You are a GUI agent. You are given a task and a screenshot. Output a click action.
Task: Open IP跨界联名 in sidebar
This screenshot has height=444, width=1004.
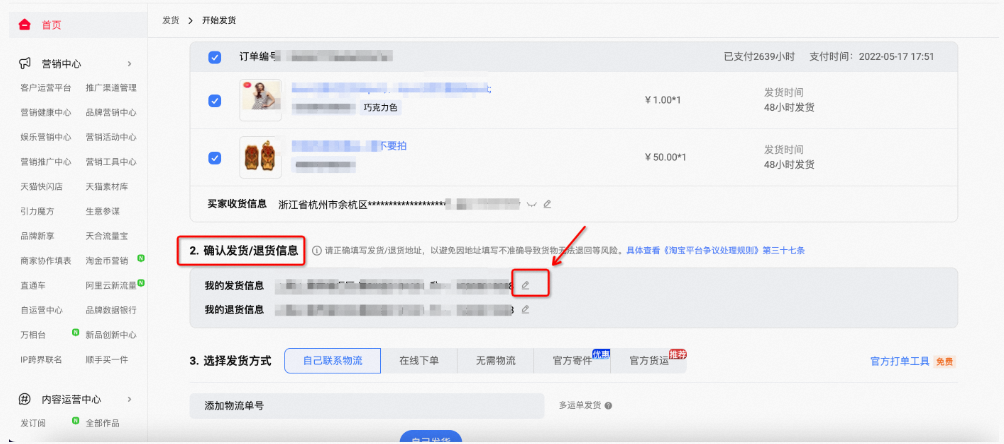pyautogui.click(x=41, y=359)
